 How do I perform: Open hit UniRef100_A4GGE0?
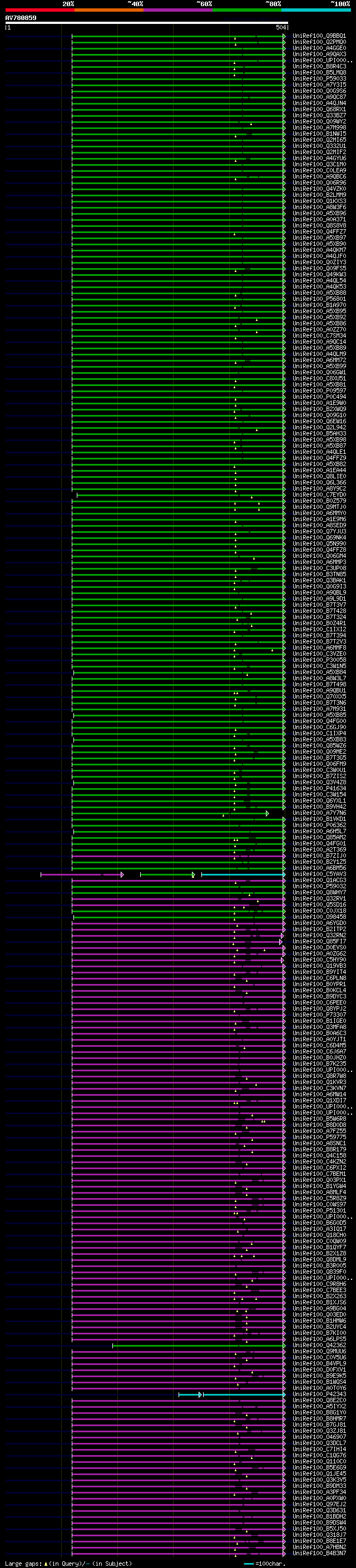click(x=319, y=48)
